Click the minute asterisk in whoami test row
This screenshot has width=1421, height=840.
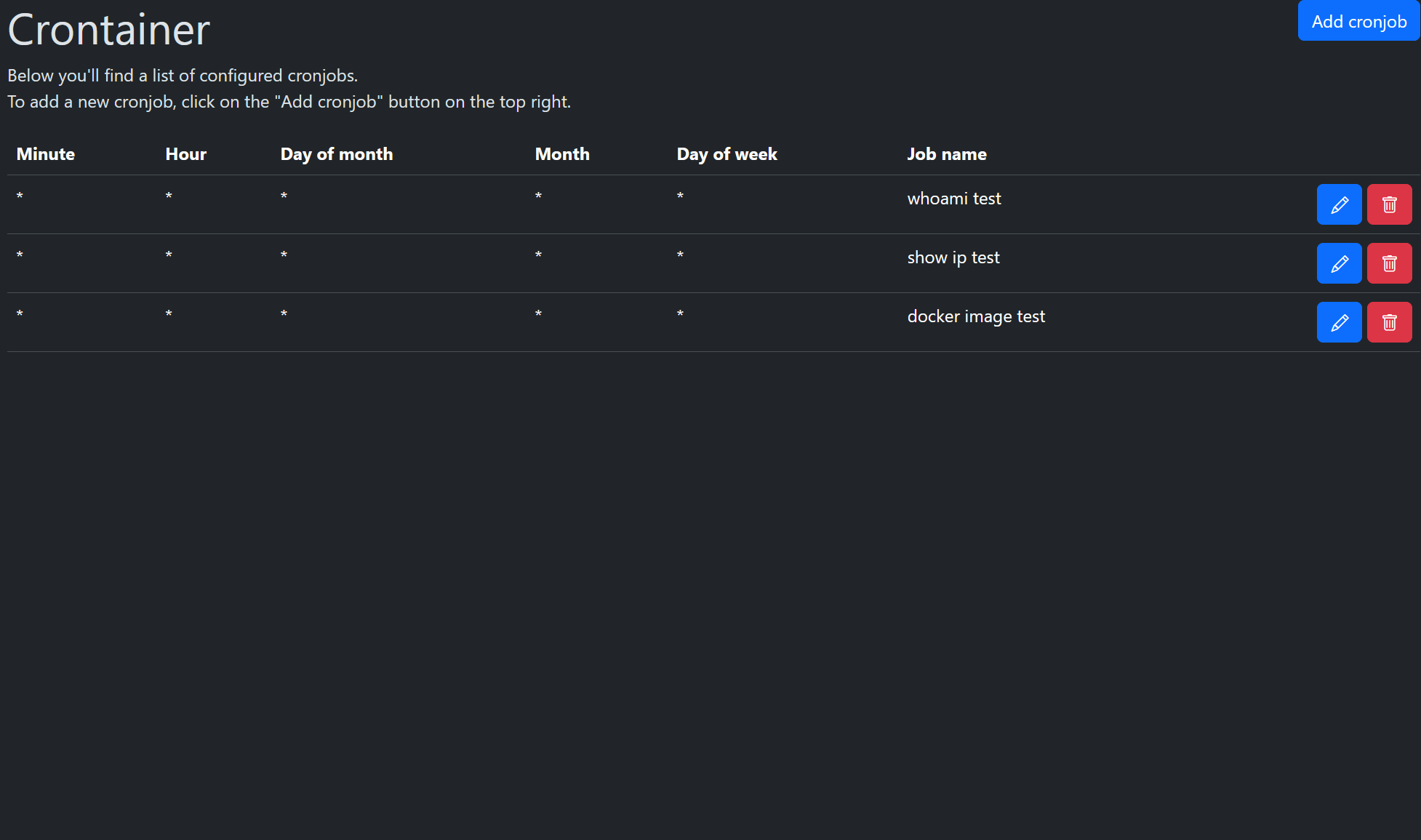point(20,196)
